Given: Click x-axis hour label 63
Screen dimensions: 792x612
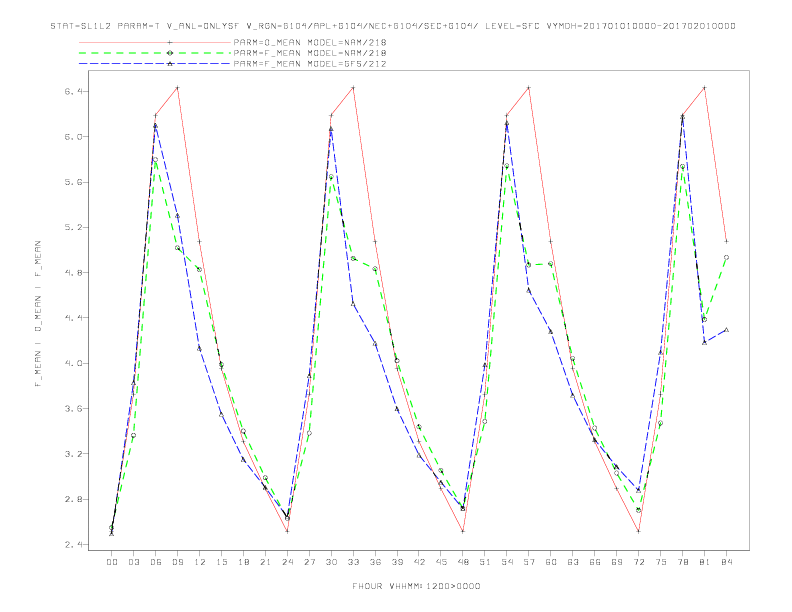Looking at the screenshot, I should tap(573, 562).
